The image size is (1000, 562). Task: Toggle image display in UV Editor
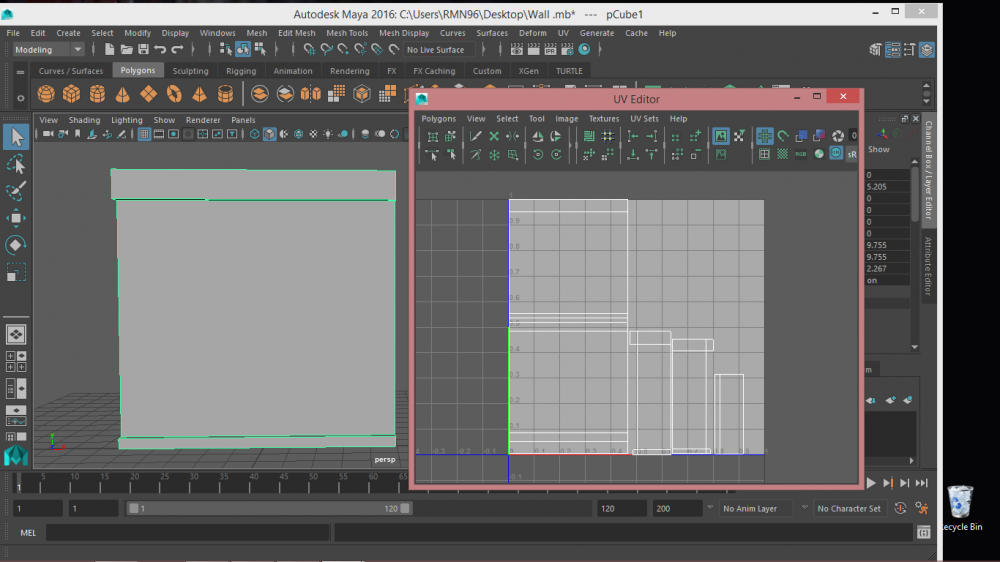tap(720, 137)
